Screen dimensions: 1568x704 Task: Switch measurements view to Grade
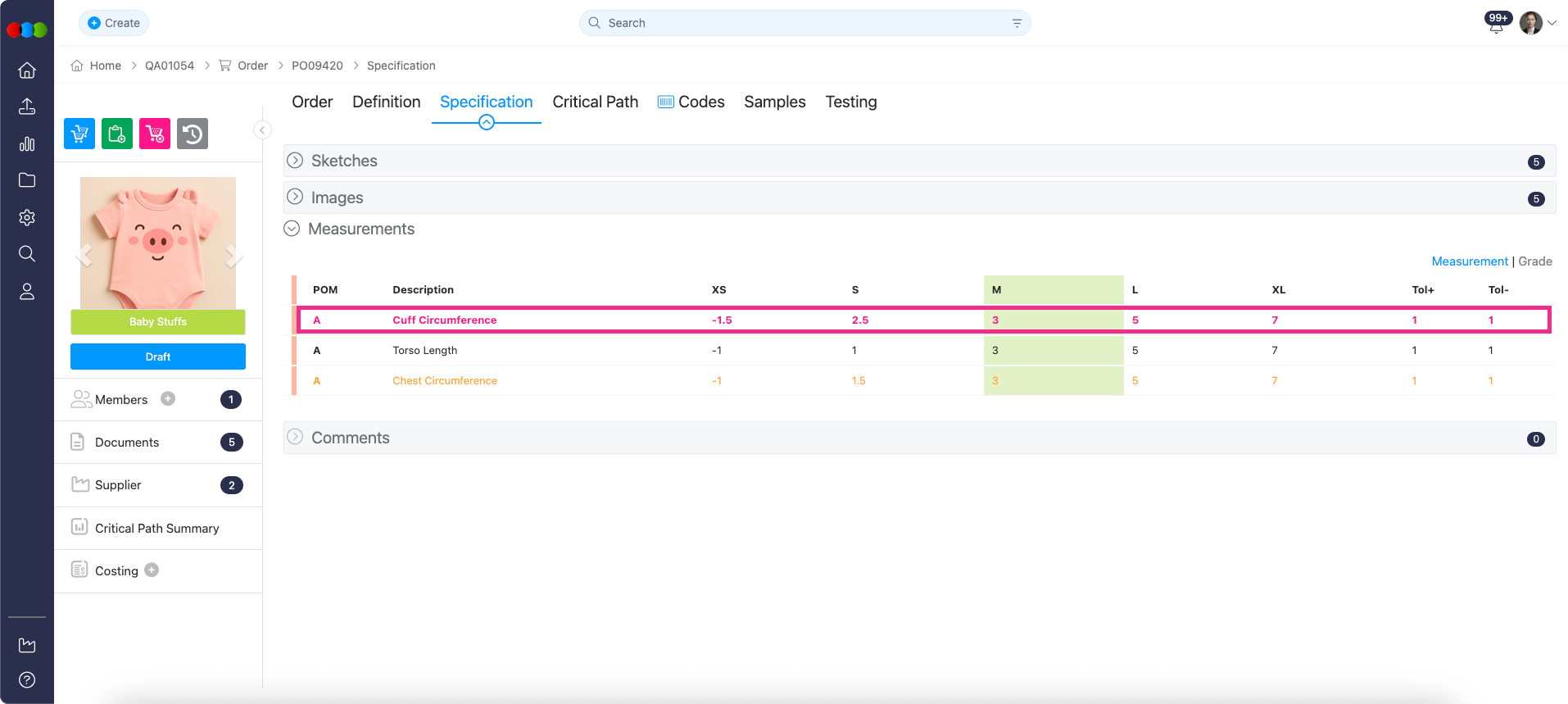pyautogui.click(x=1534, y=261)
